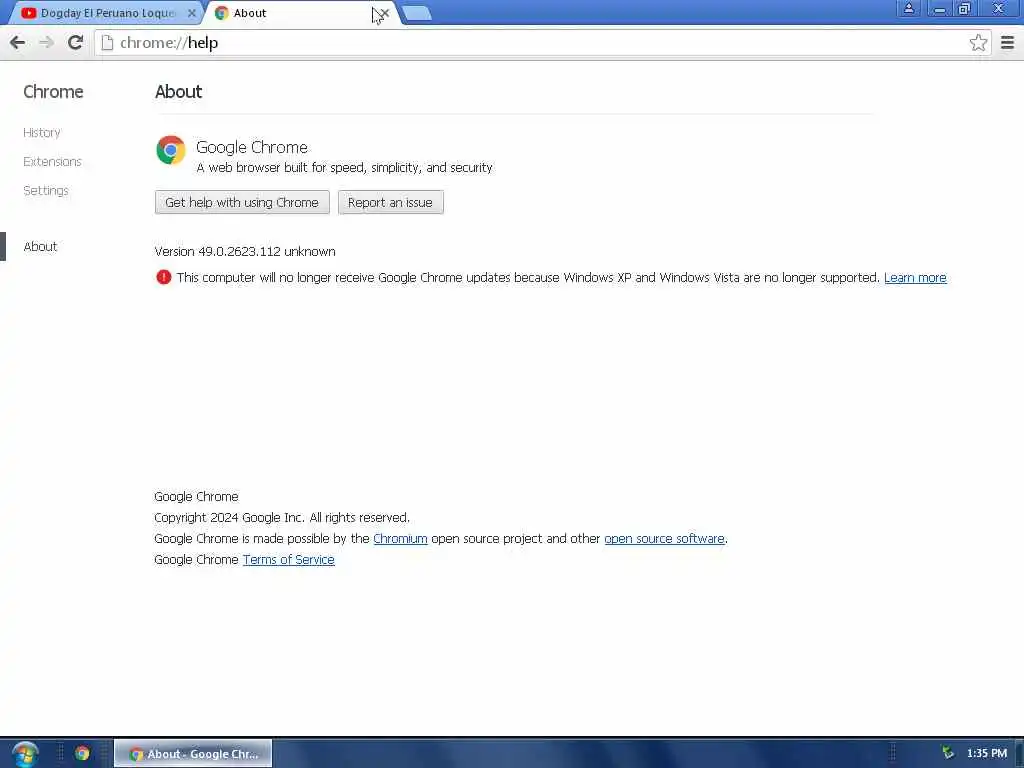Open the Terms of Service link
Viewport: 1024px width, 768px height.
pyautogui.click(x=289, y=560)
